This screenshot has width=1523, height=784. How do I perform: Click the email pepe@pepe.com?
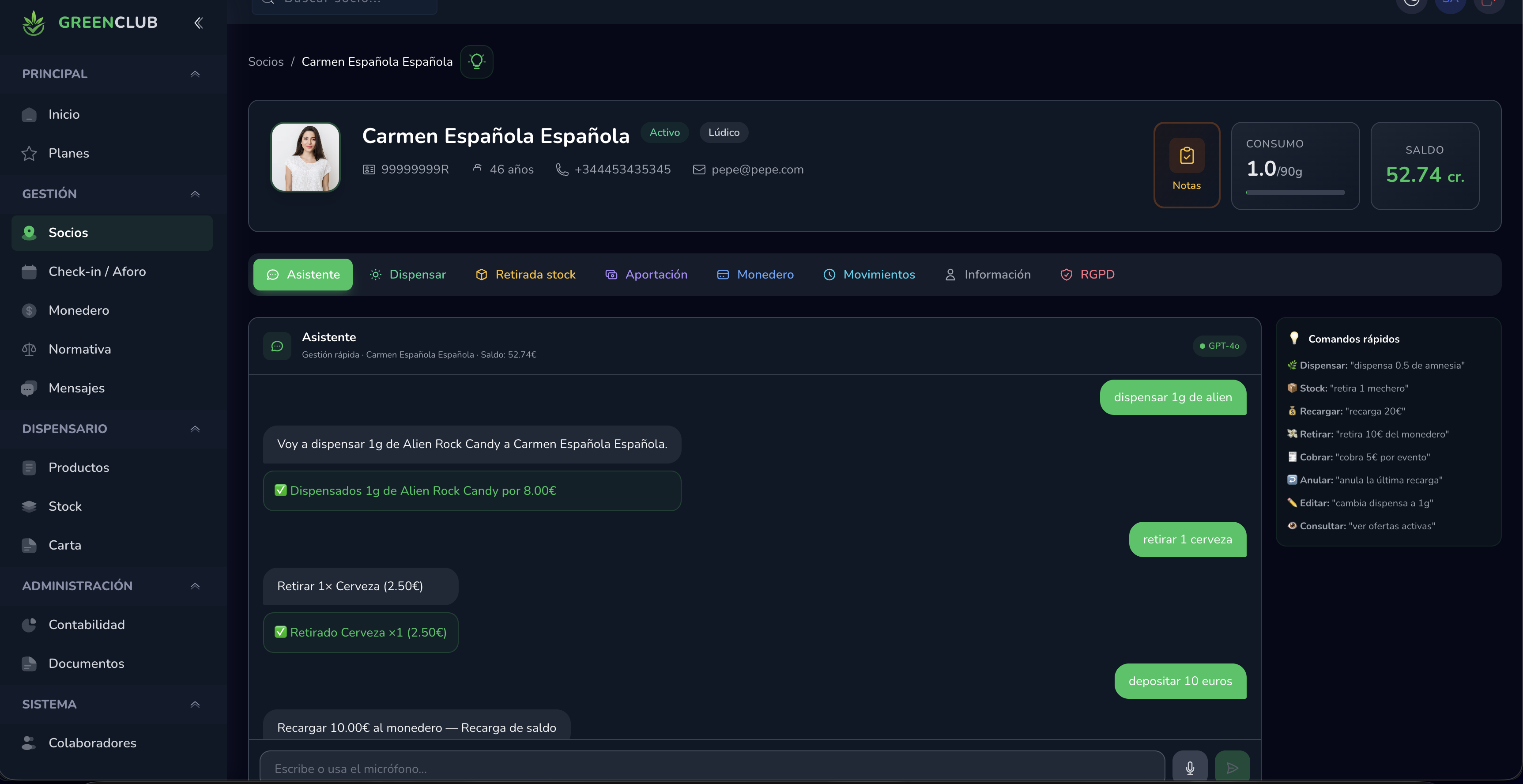(x=757, y=170)
